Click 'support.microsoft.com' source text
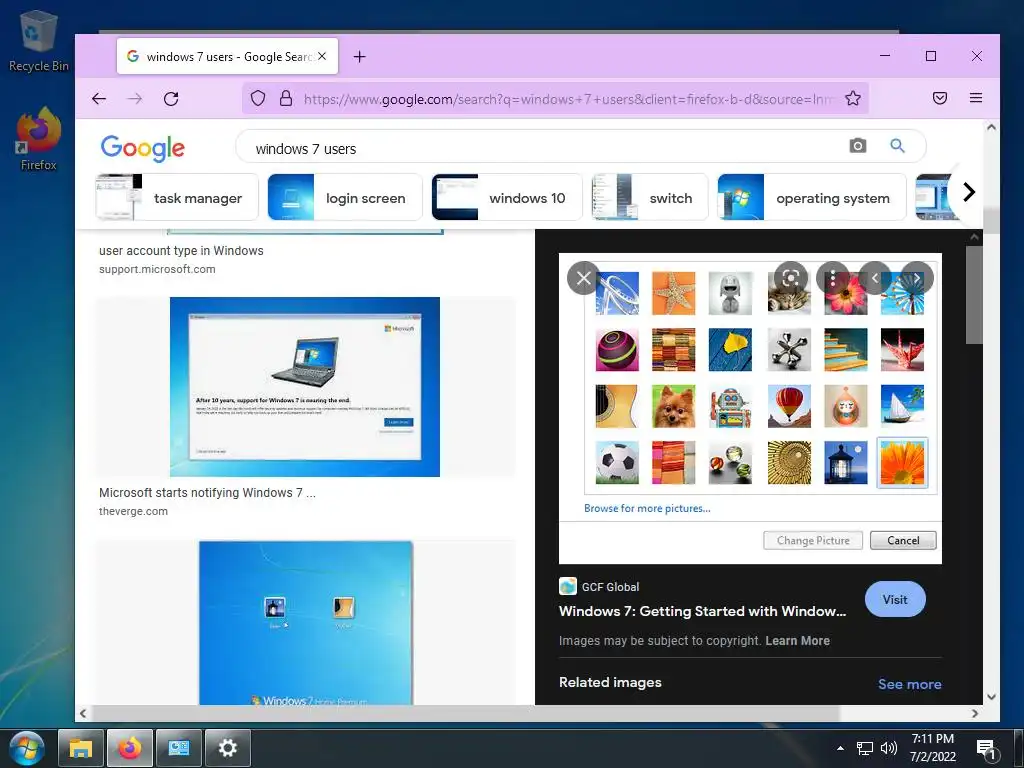 point(157,269)
